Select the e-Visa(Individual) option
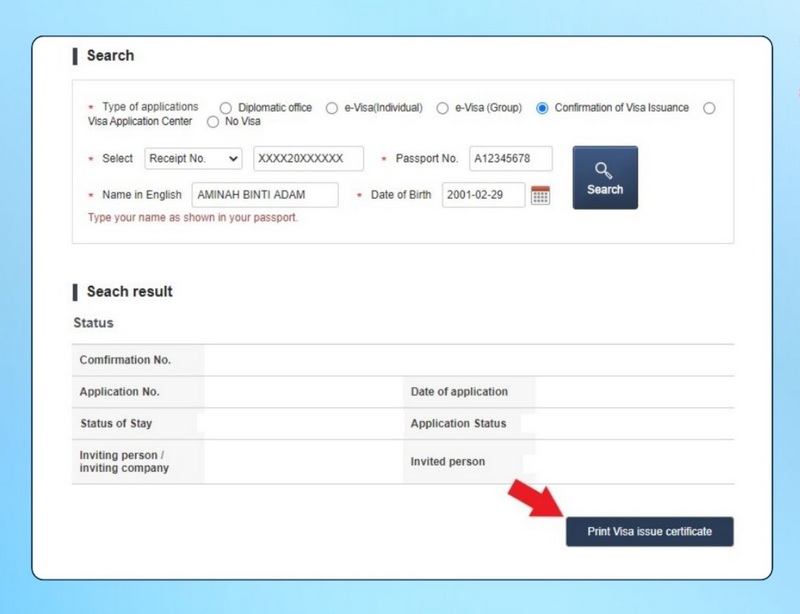Screen dimensions: 800x614 point(331,108)
